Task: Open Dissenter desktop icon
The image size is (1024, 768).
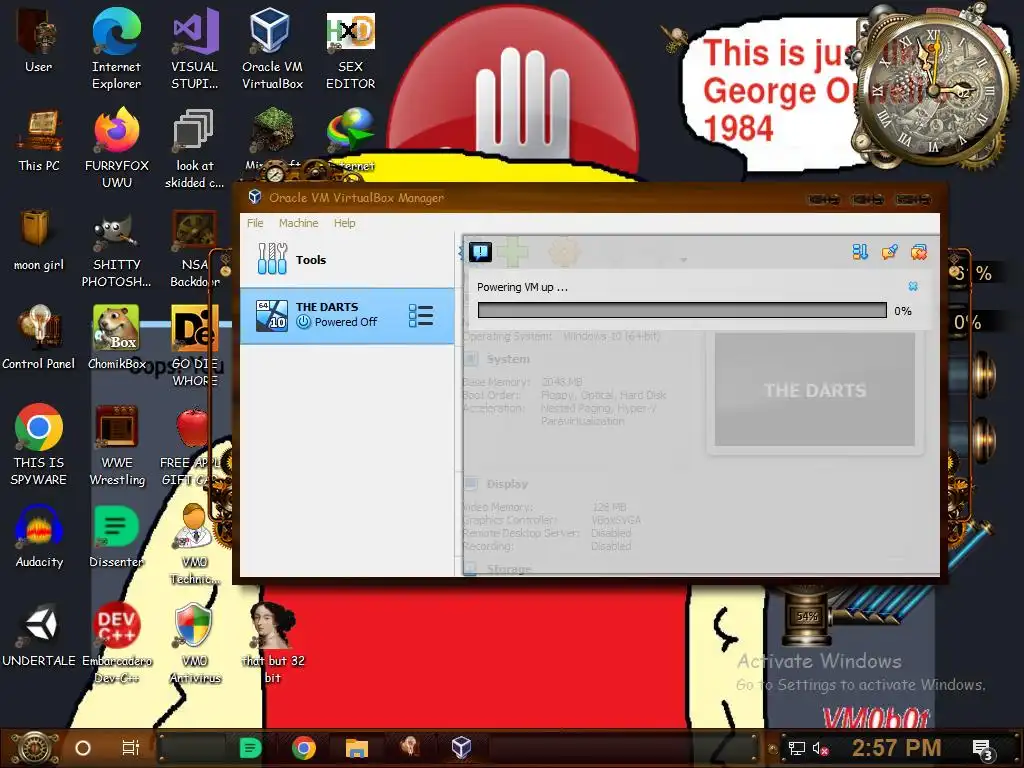Action: [x=116, y=537]
